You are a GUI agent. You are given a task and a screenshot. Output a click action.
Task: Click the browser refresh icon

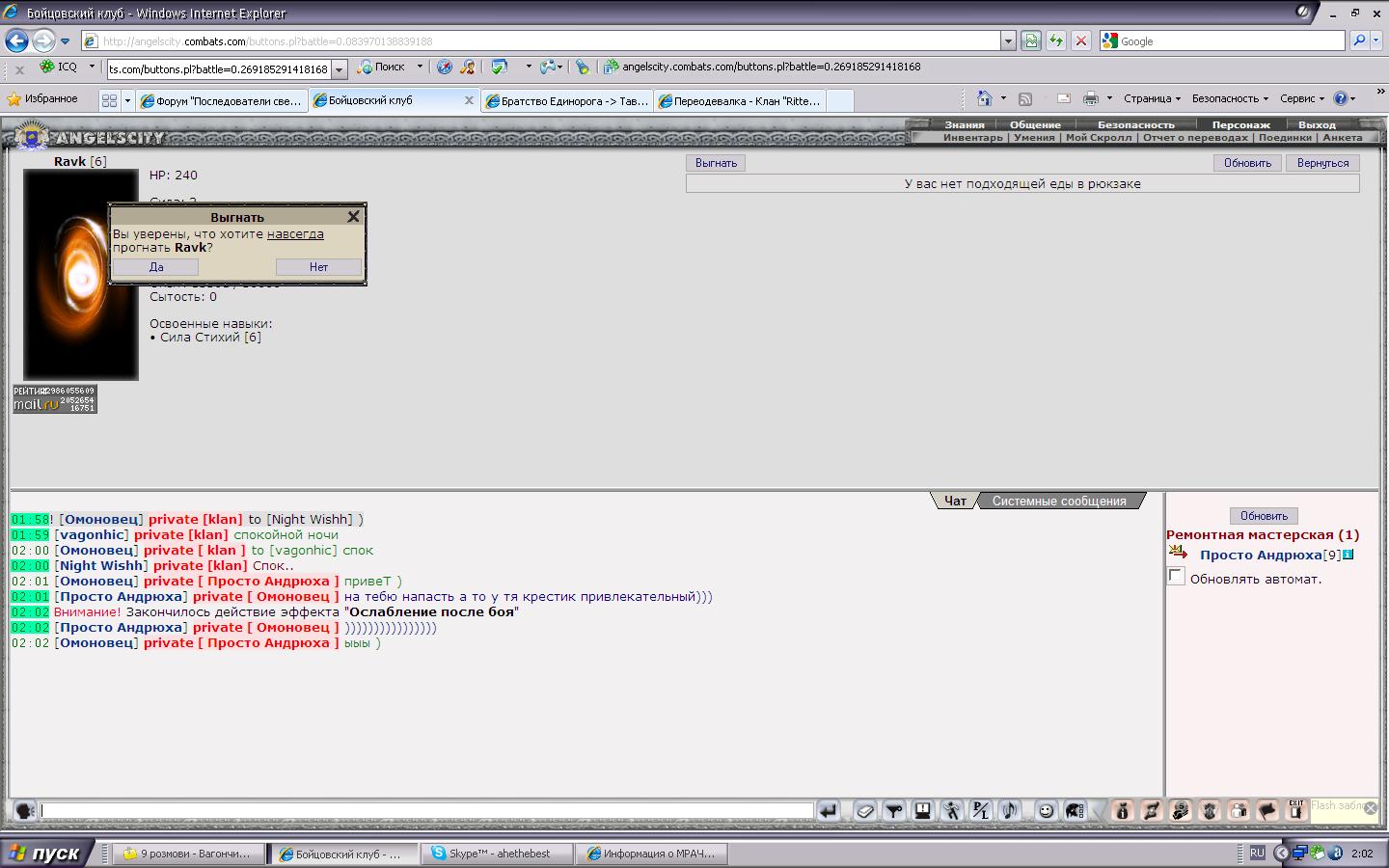(x=1056, y=41)
